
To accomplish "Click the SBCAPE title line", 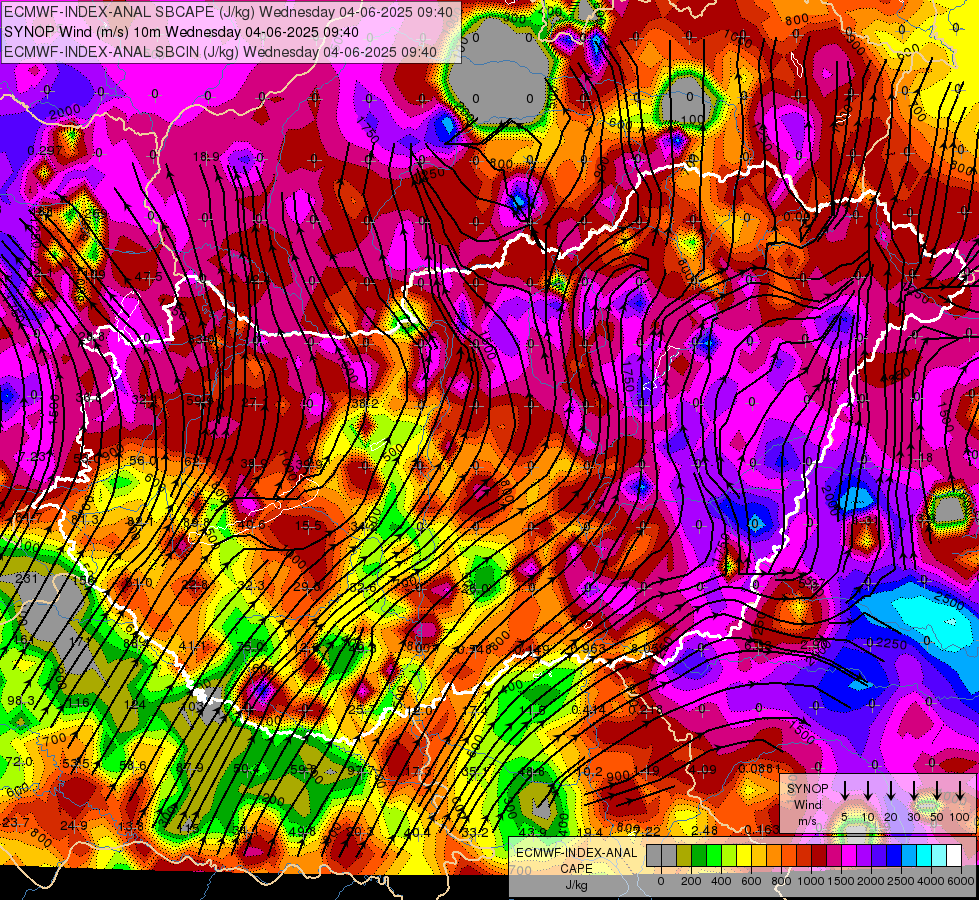I will pyautogui.click(x=229, y=11).
